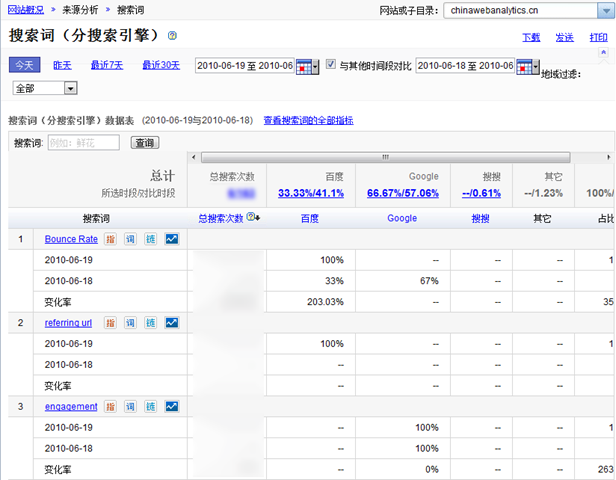Image resolution: width=616 pixels, height=480 pixels.
Task: Expand the first date range dropdown arrow
Action: tap(316, 66)
